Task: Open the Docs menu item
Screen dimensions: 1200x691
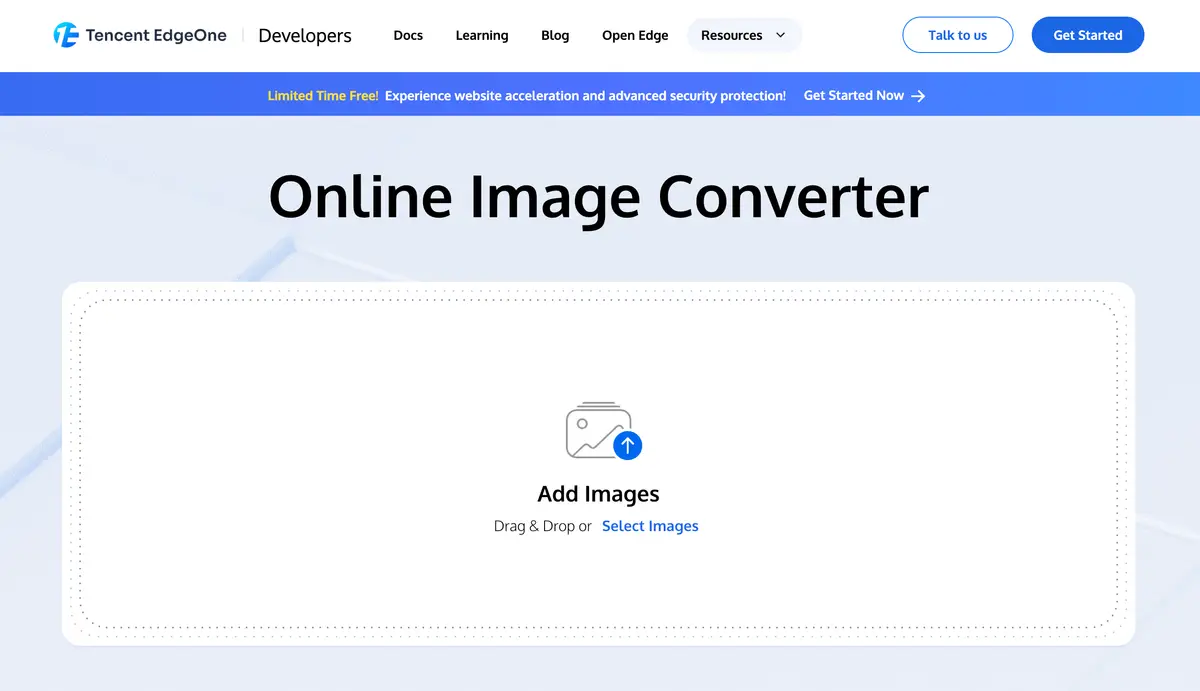Action: (408, 35)
